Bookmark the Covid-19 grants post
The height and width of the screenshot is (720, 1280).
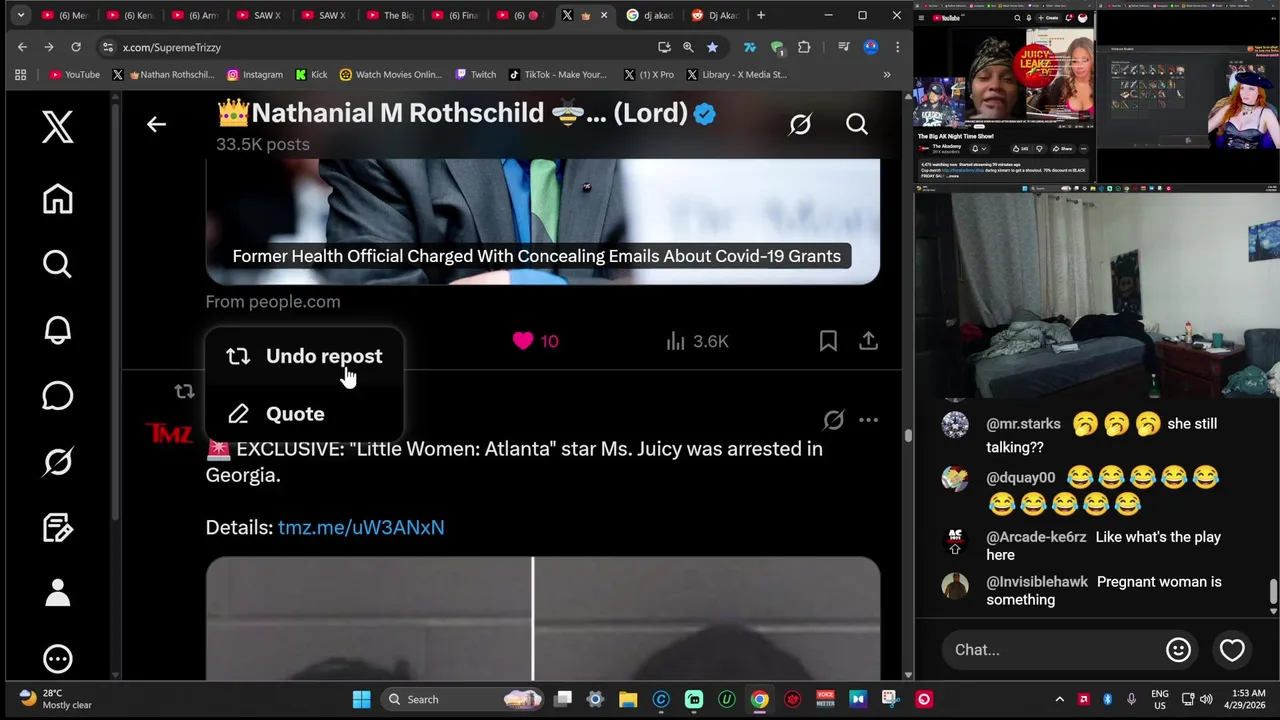[828, 341]
